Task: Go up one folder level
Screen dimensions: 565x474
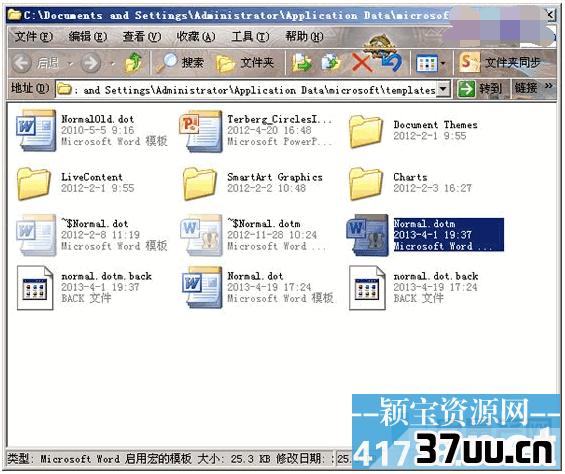Action: (x=133, y=63)
